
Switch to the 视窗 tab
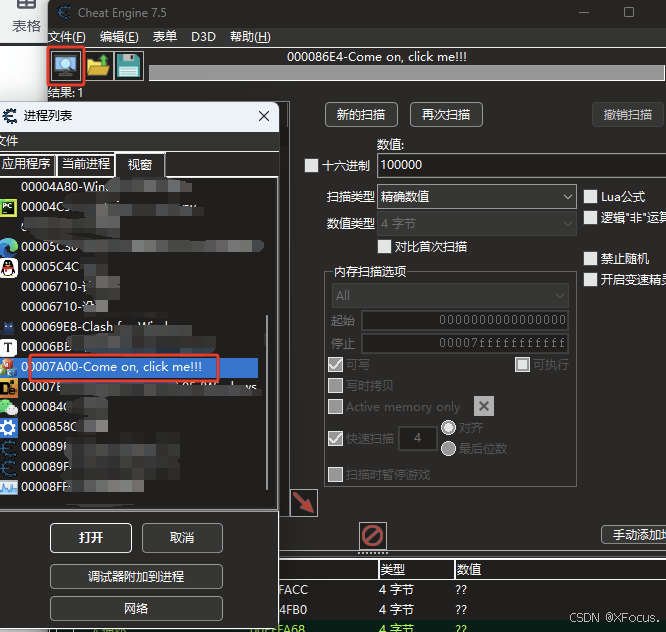pos(140,165)
